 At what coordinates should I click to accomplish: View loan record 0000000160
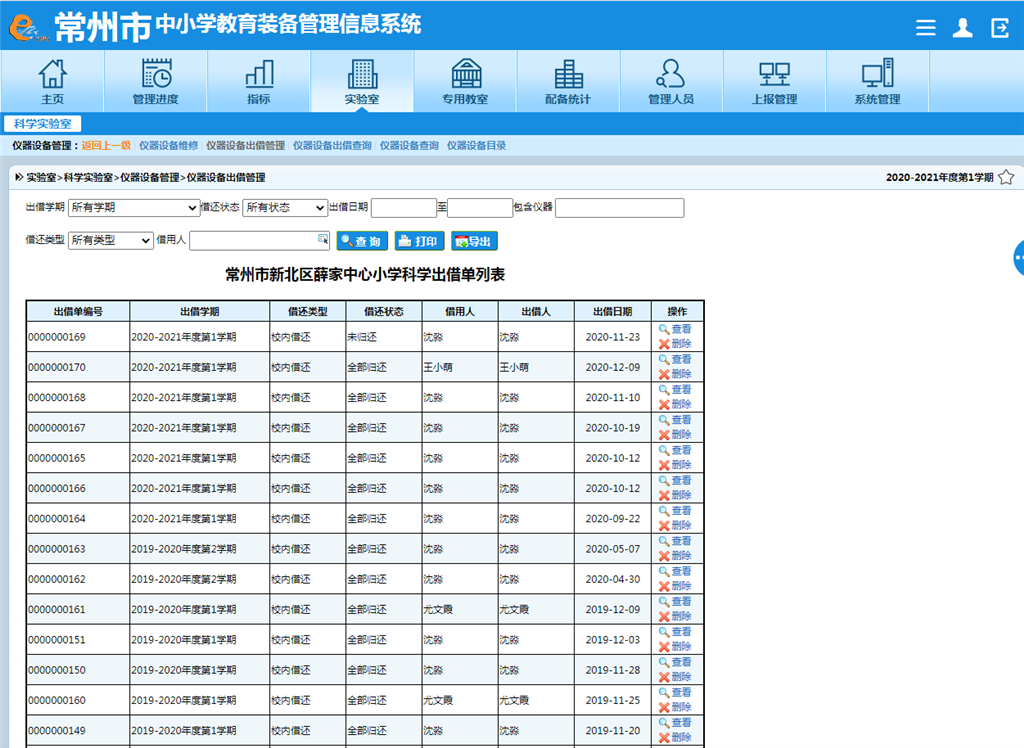[x=675, y=692]
